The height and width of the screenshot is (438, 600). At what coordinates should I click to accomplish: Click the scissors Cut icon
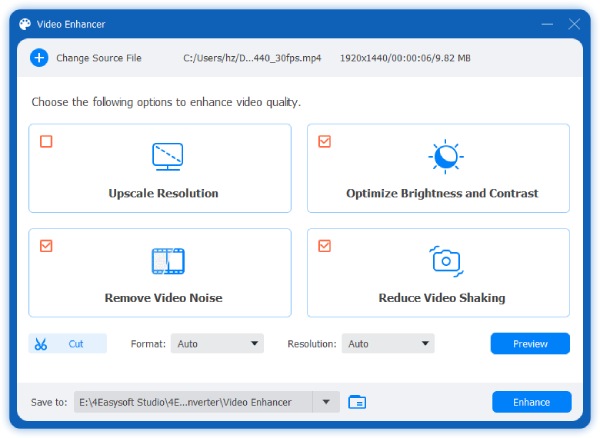[41, 344]
